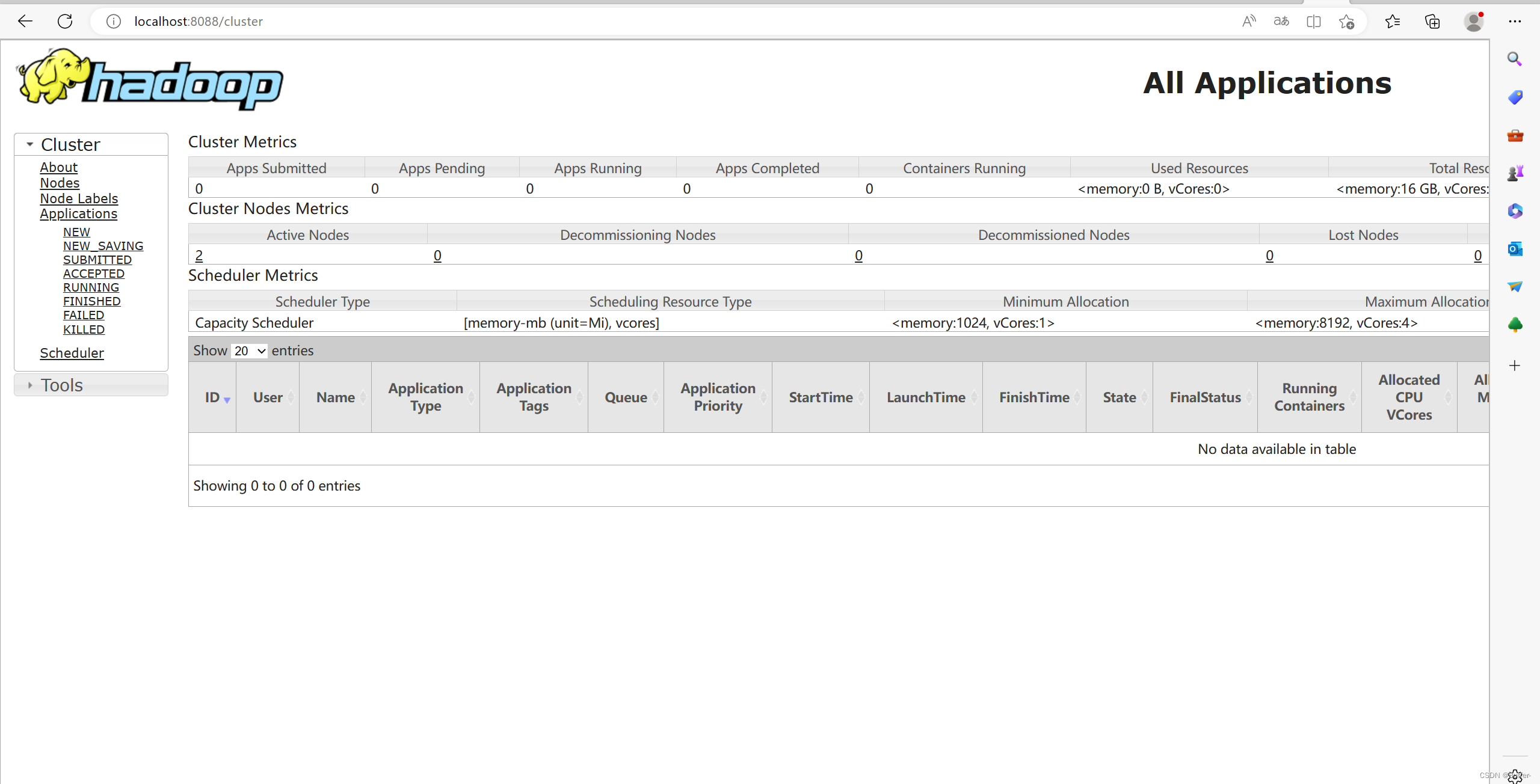Filter applications by RUNNING state
This screenshot has height=784, width=1540.
[91, 287]
